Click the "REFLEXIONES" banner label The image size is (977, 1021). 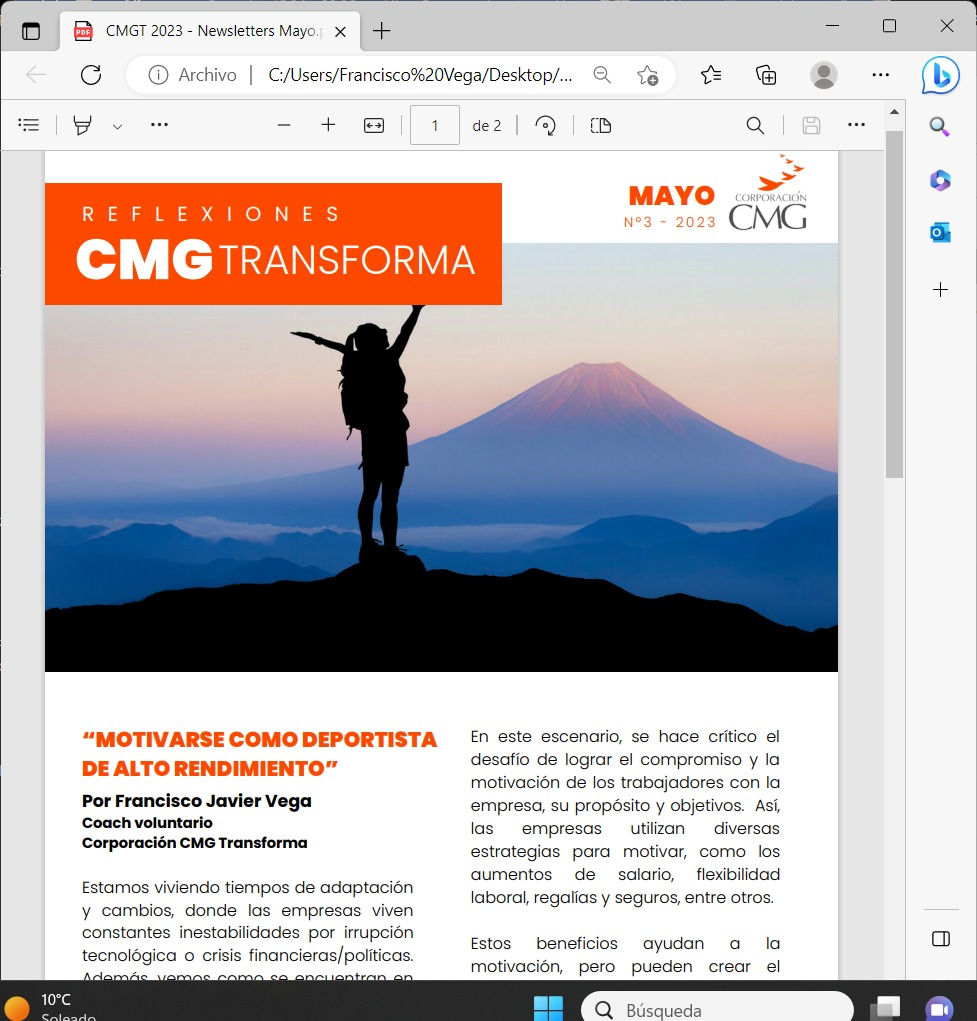(211, 214)
